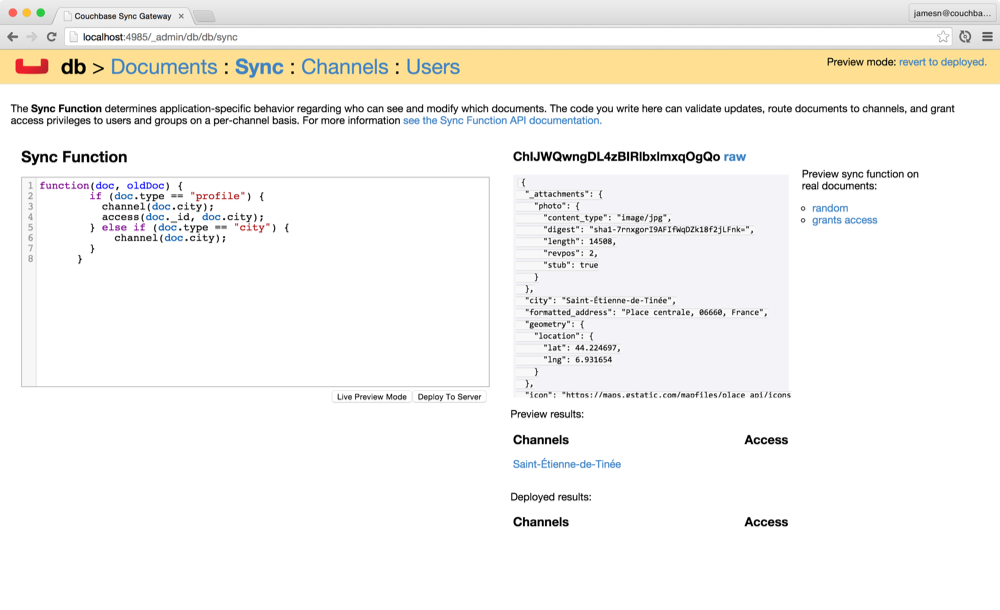Click the "lng": 6.931654 value
The image size is (1000, 610).
tap(577, 360)
